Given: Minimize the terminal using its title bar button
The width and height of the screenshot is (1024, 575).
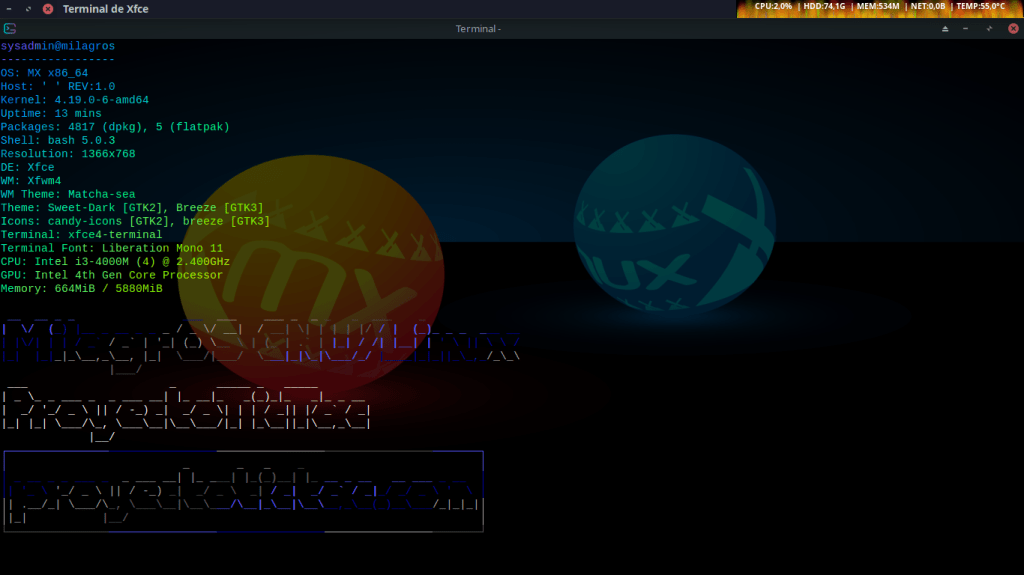Looking at the screenshot, I should 966,29.
